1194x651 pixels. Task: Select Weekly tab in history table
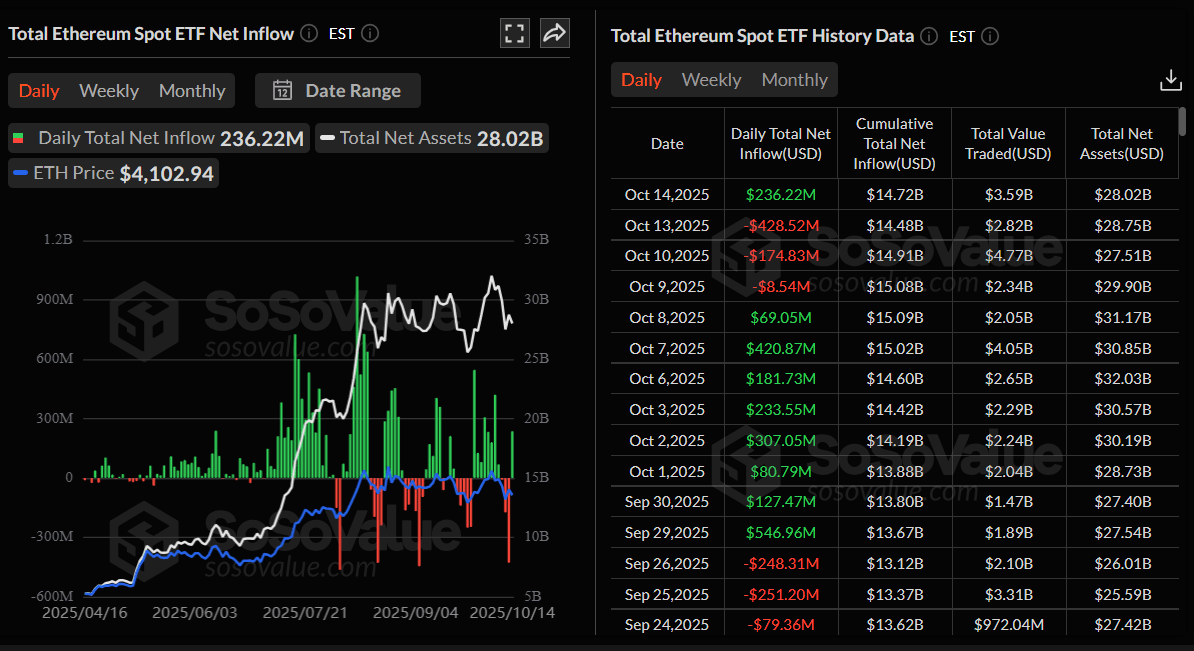click(x=711, y=80)
